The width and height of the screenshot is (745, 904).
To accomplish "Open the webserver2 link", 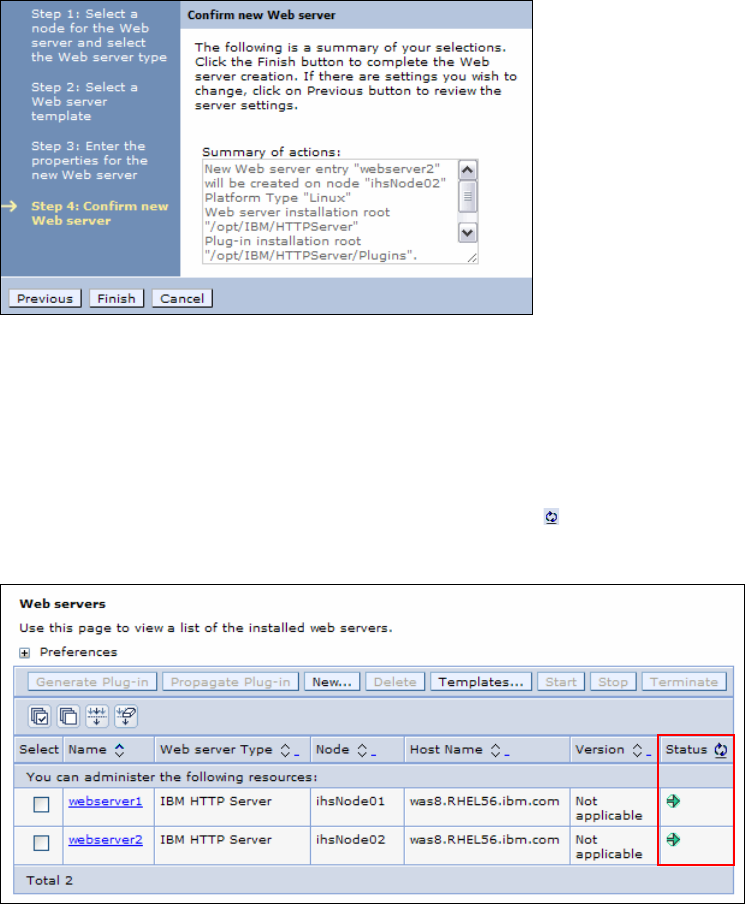I will [x=105, y=840].
